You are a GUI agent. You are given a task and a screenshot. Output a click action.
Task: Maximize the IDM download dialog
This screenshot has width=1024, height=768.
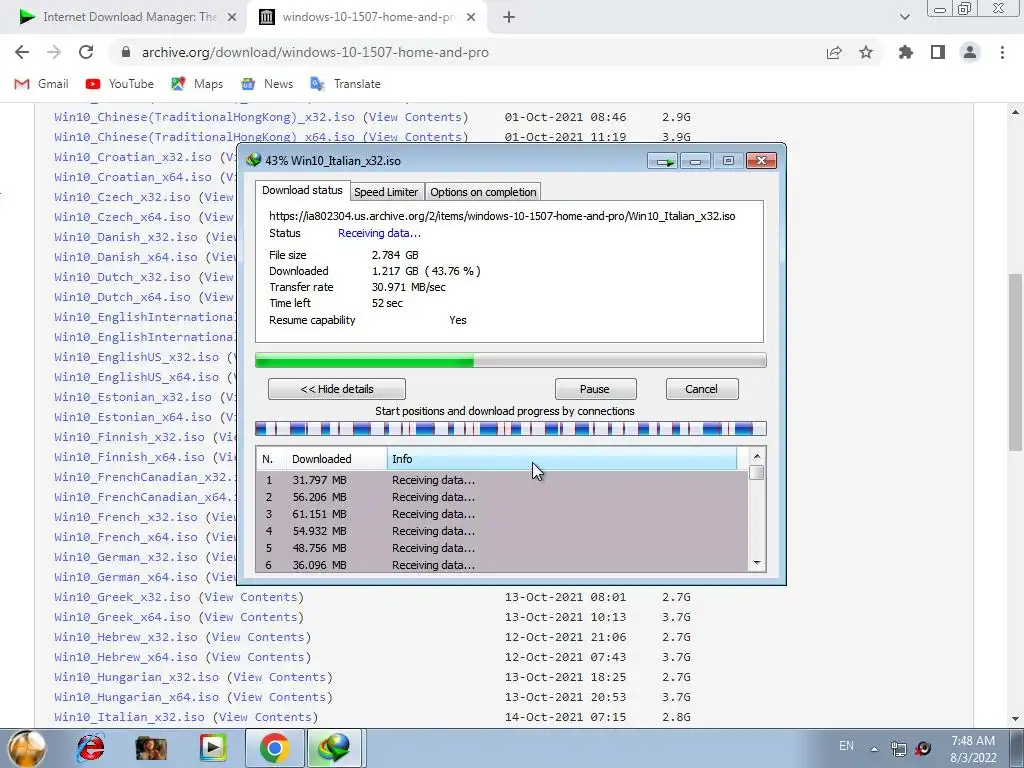728,161
